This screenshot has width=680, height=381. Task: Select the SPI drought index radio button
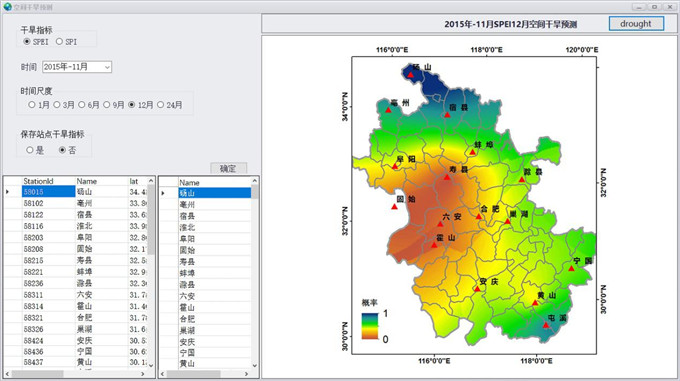pyautogui.click(x=66, y=42)
